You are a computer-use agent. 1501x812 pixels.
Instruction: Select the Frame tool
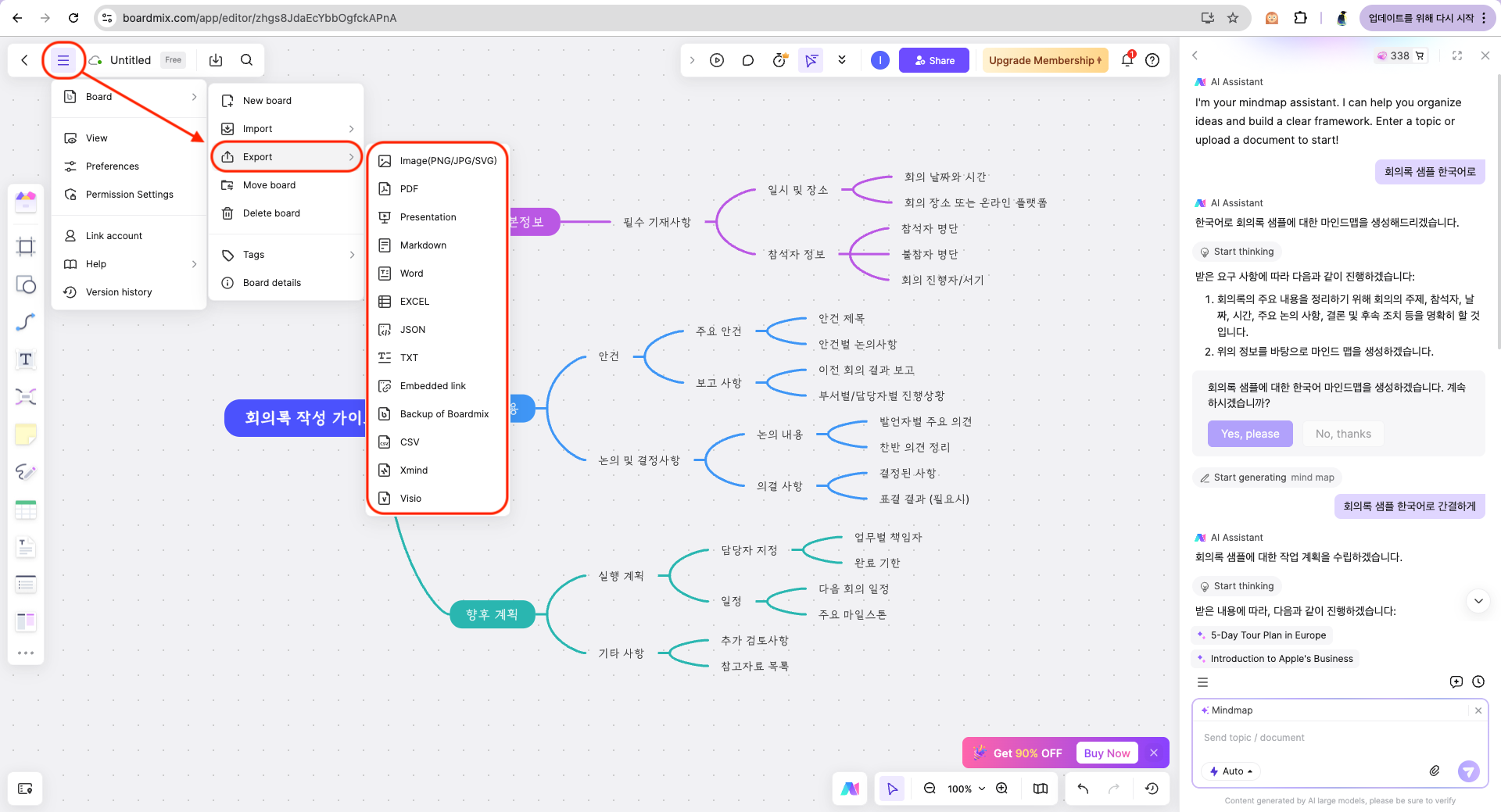pyautogui.click(x=26, y=246)
